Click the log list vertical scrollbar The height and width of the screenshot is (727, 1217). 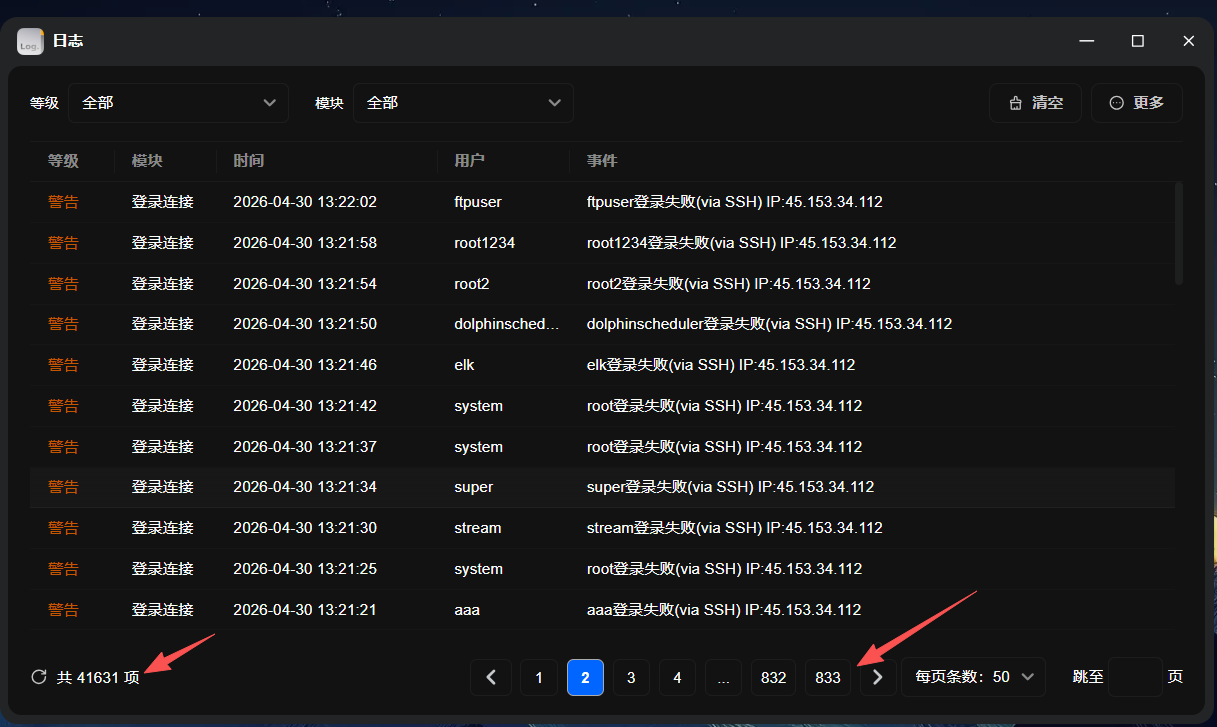[1178, 233]
